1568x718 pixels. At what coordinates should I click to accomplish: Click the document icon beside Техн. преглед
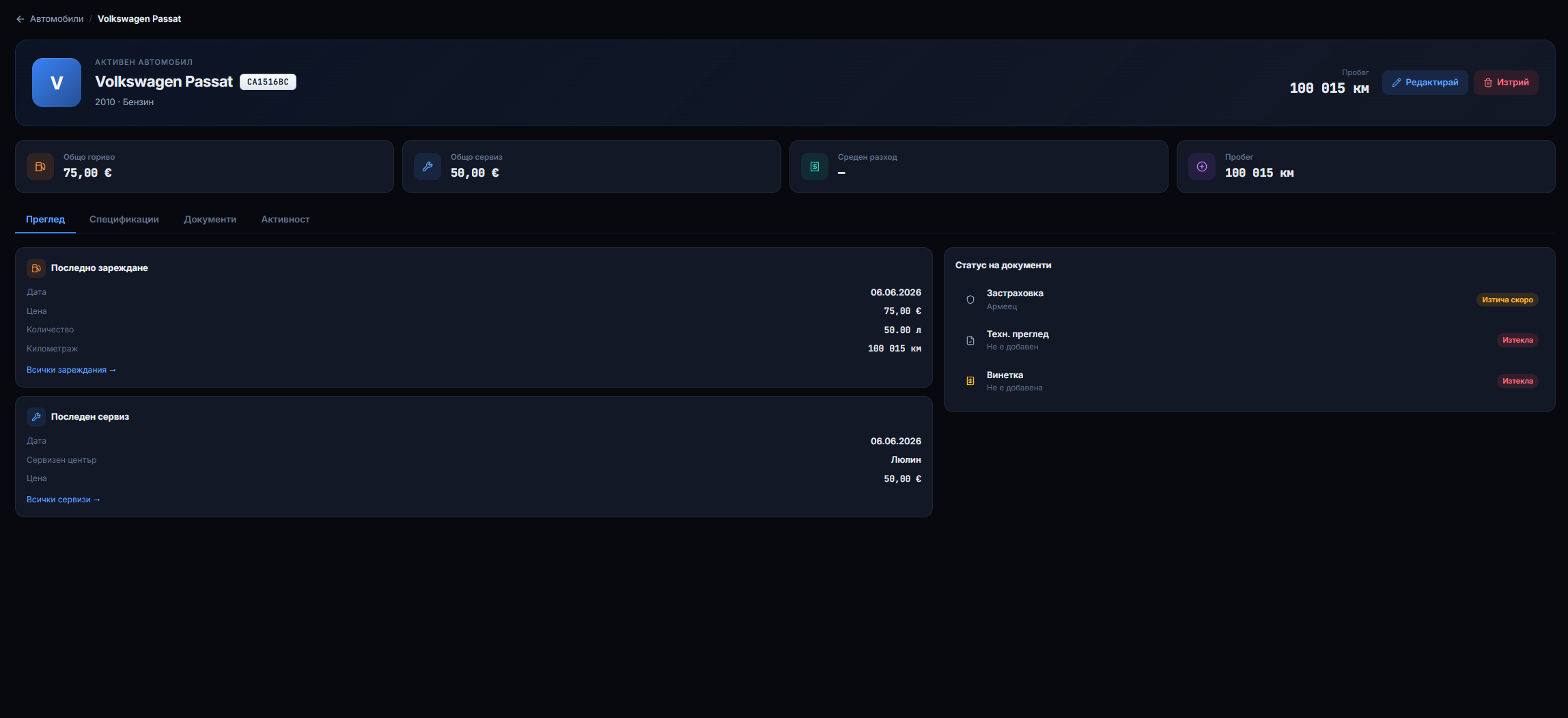pyautogui.click(x=970, y=341)
